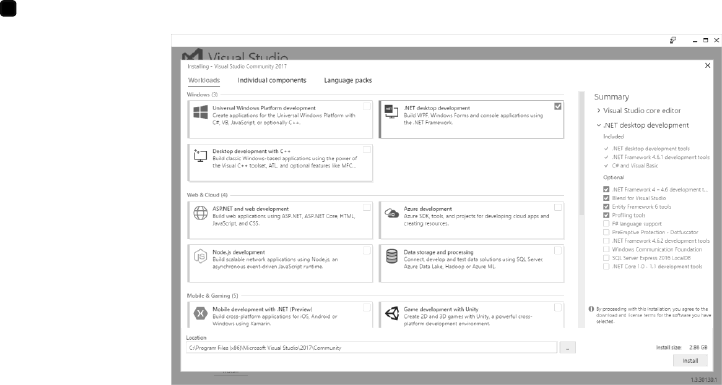
Task: Uncheck the .NET desktop development workload
Action: (x=558, y=106)
